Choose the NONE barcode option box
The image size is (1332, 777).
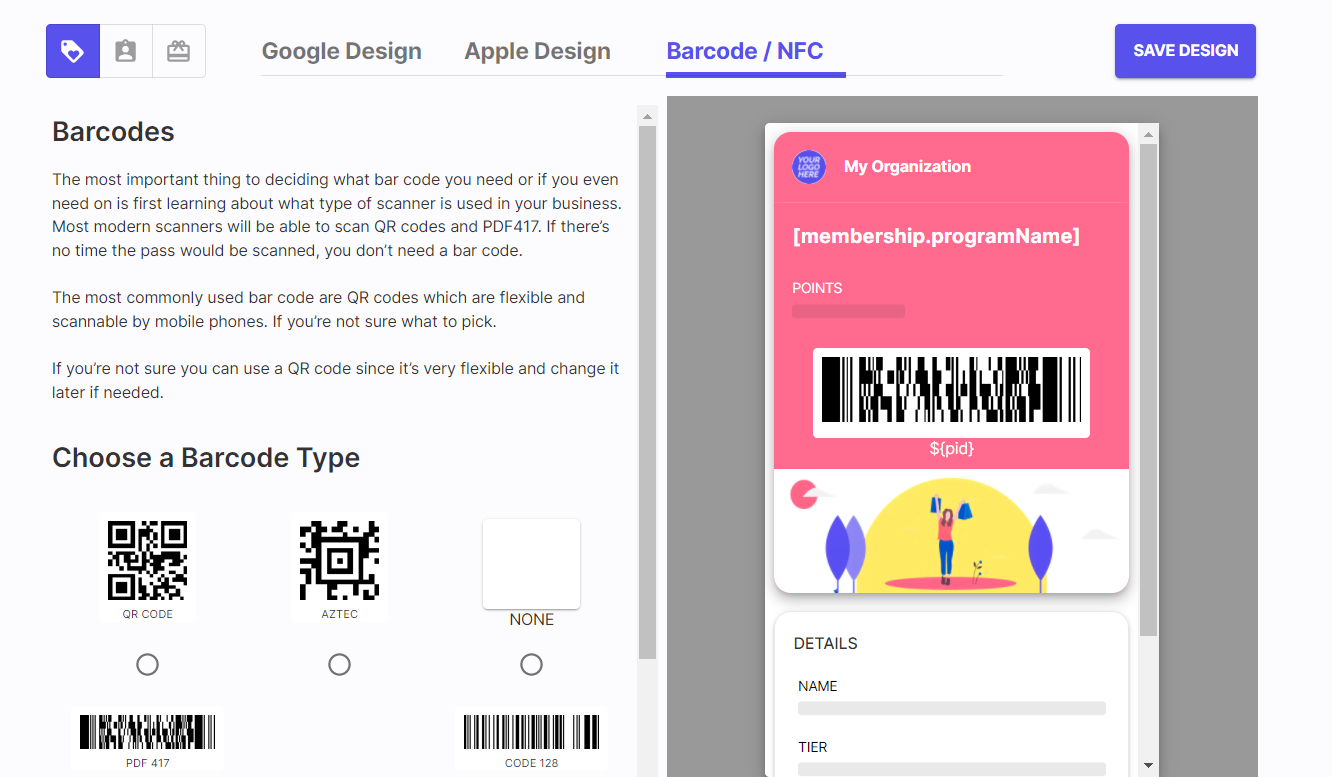point(531,563)
